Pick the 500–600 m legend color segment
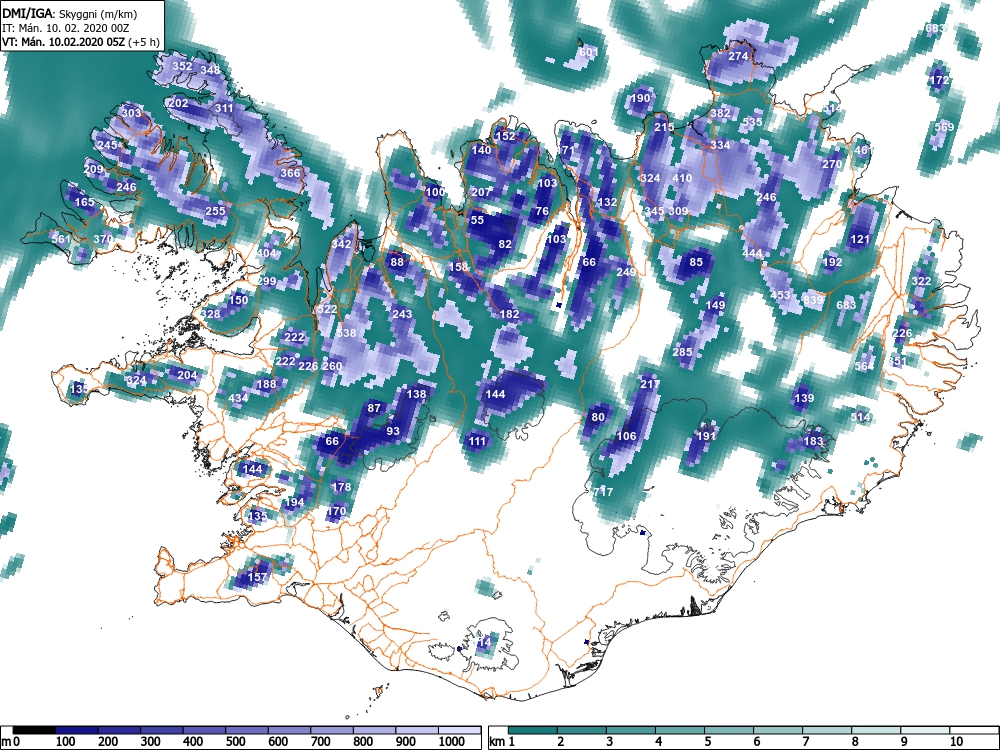The height and width of the screenshot is (750, 1000). tap(247, 730)
